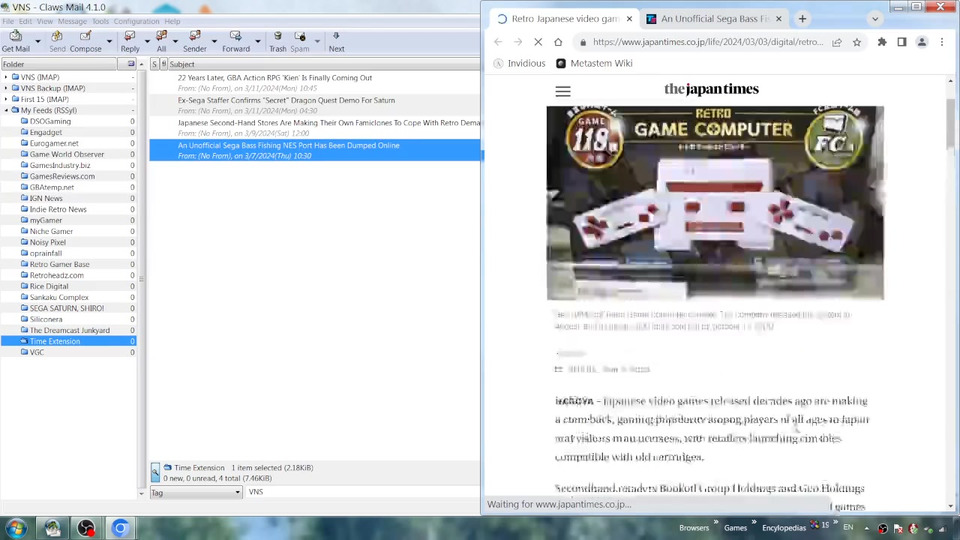
Task: Open browser extensions puzzle icon
Action: click(882, 42)
